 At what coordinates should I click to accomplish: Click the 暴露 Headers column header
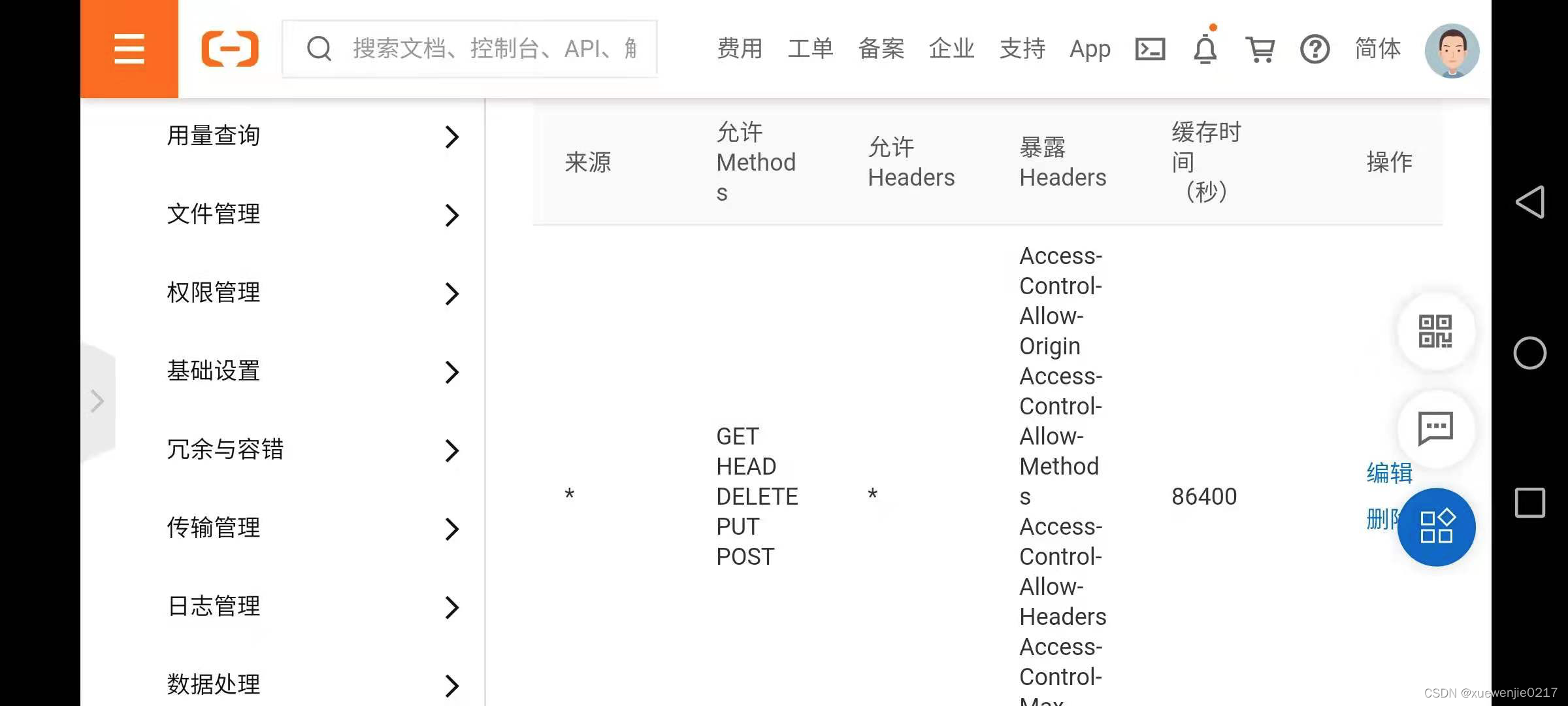[x=1062, y=162]
